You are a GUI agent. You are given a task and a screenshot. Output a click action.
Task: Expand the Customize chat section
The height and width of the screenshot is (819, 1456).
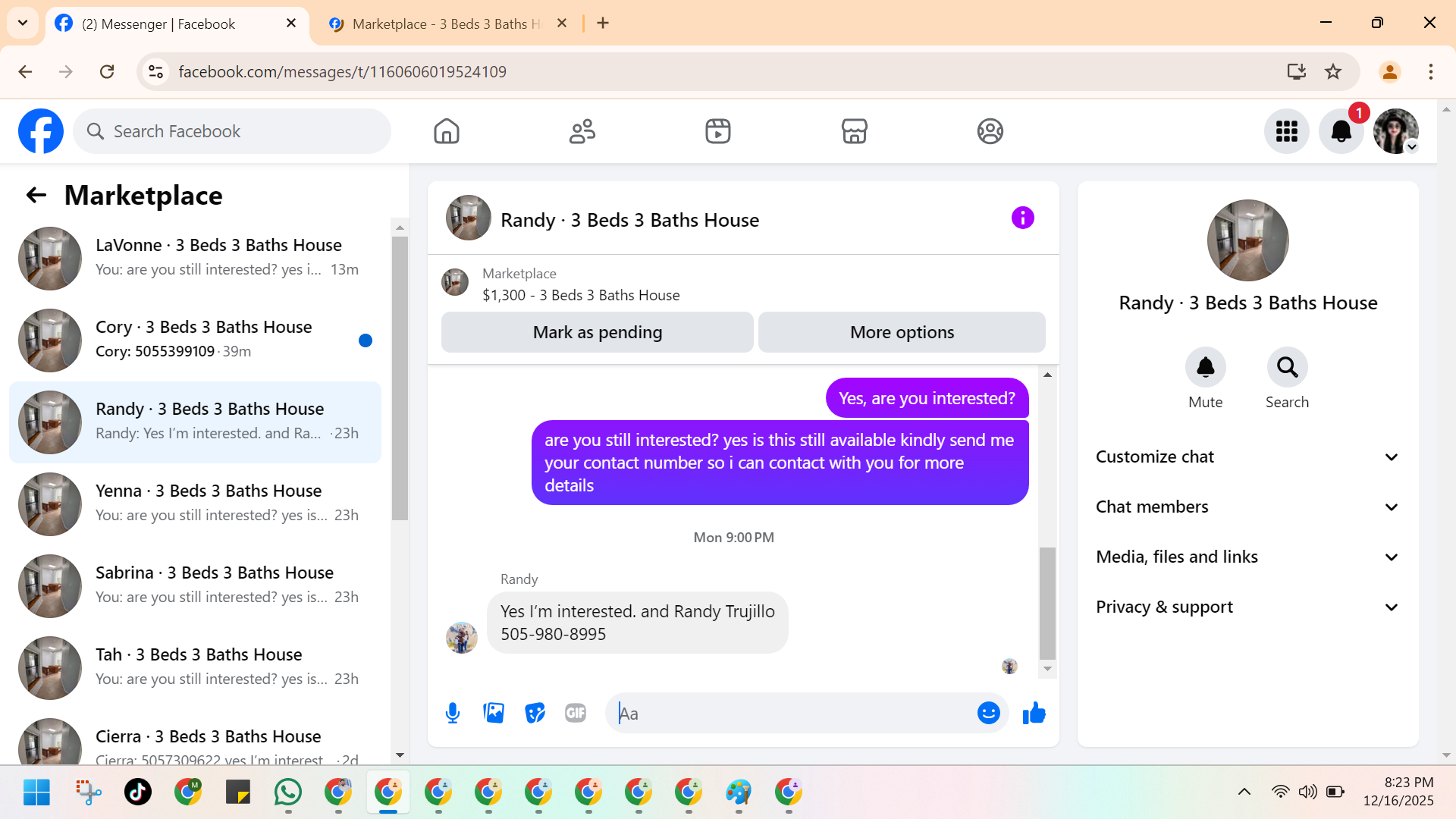1247,457
